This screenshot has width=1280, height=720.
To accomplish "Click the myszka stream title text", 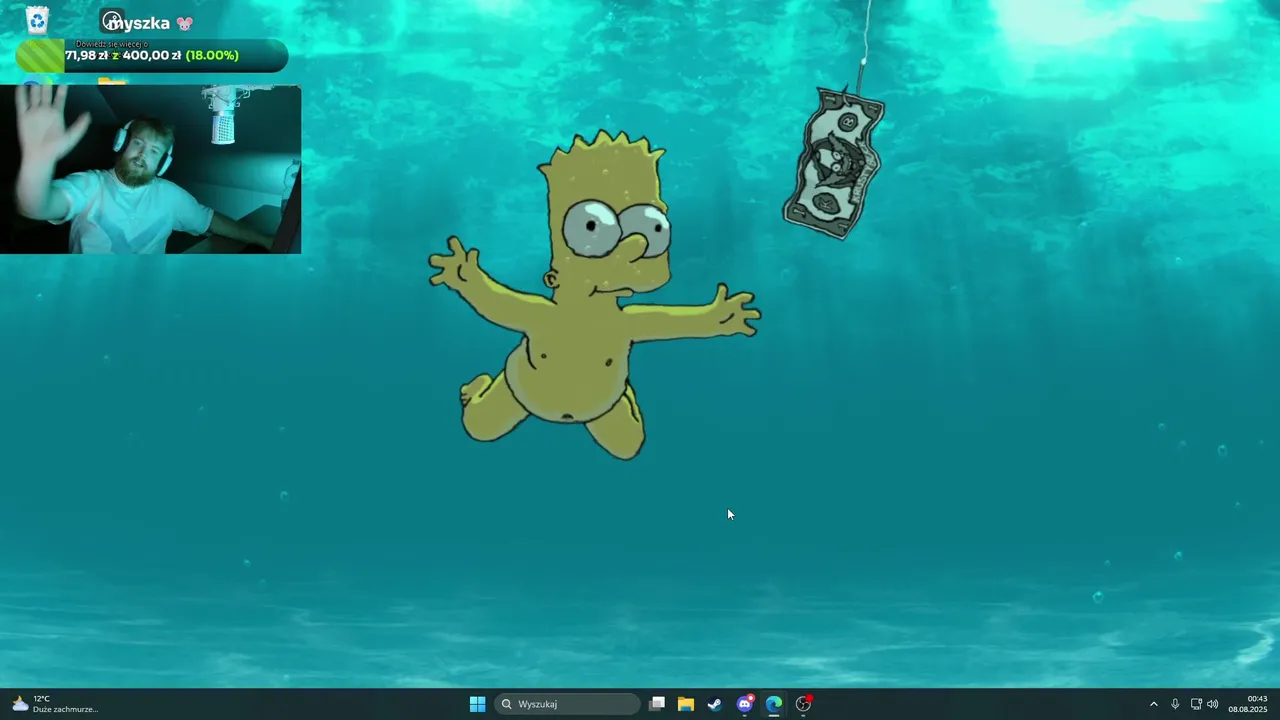I will coord(137,22).
